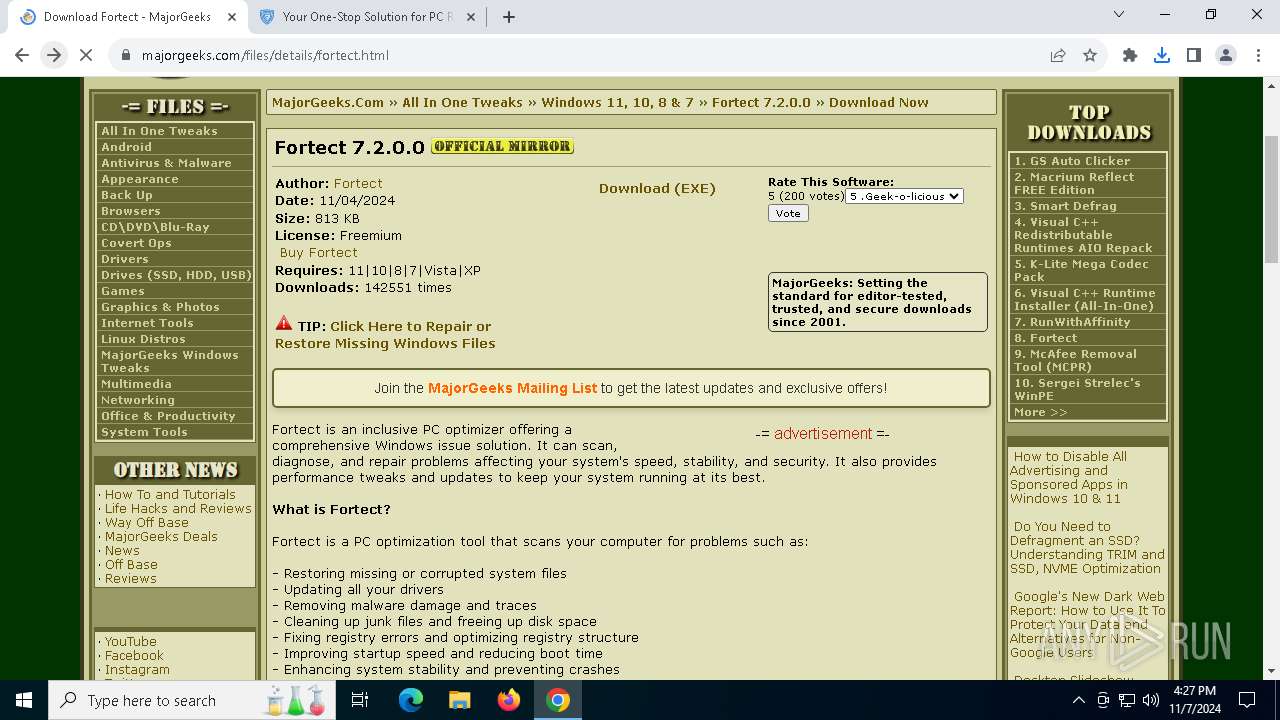Open Defragment an SSD article link
The width and height of the screenshot is (1280, 720).
pos(1087,547)
